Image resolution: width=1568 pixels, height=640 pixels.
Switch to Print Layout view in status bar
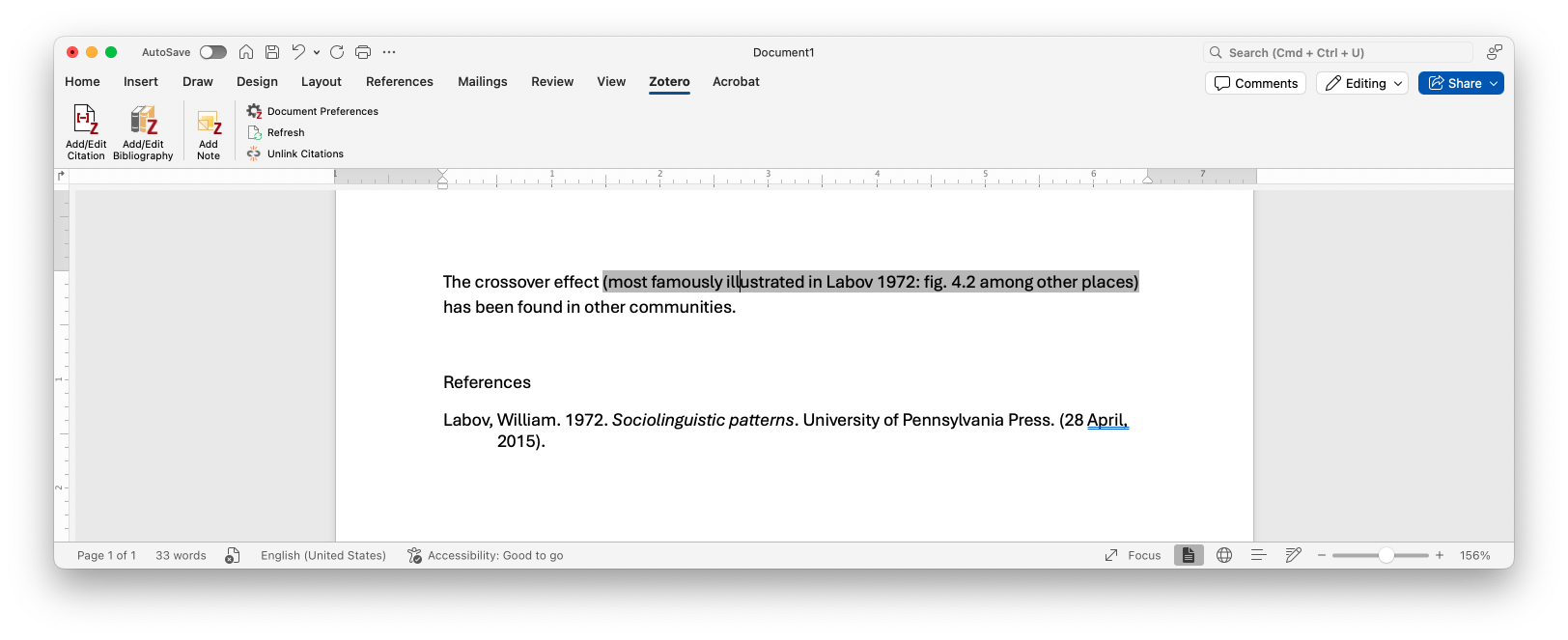tap(1189, 555)
